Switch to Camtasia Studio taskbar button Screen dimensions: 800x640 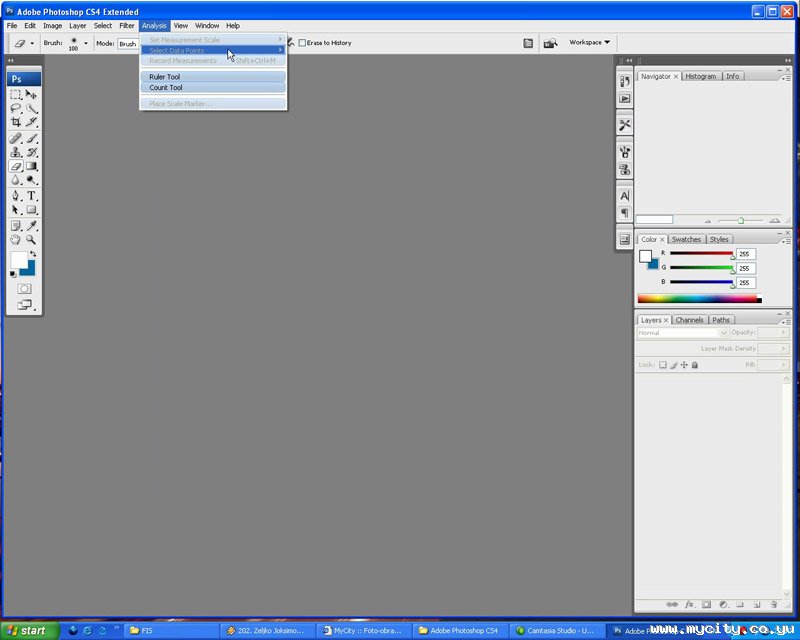click(x=556, y=631)
